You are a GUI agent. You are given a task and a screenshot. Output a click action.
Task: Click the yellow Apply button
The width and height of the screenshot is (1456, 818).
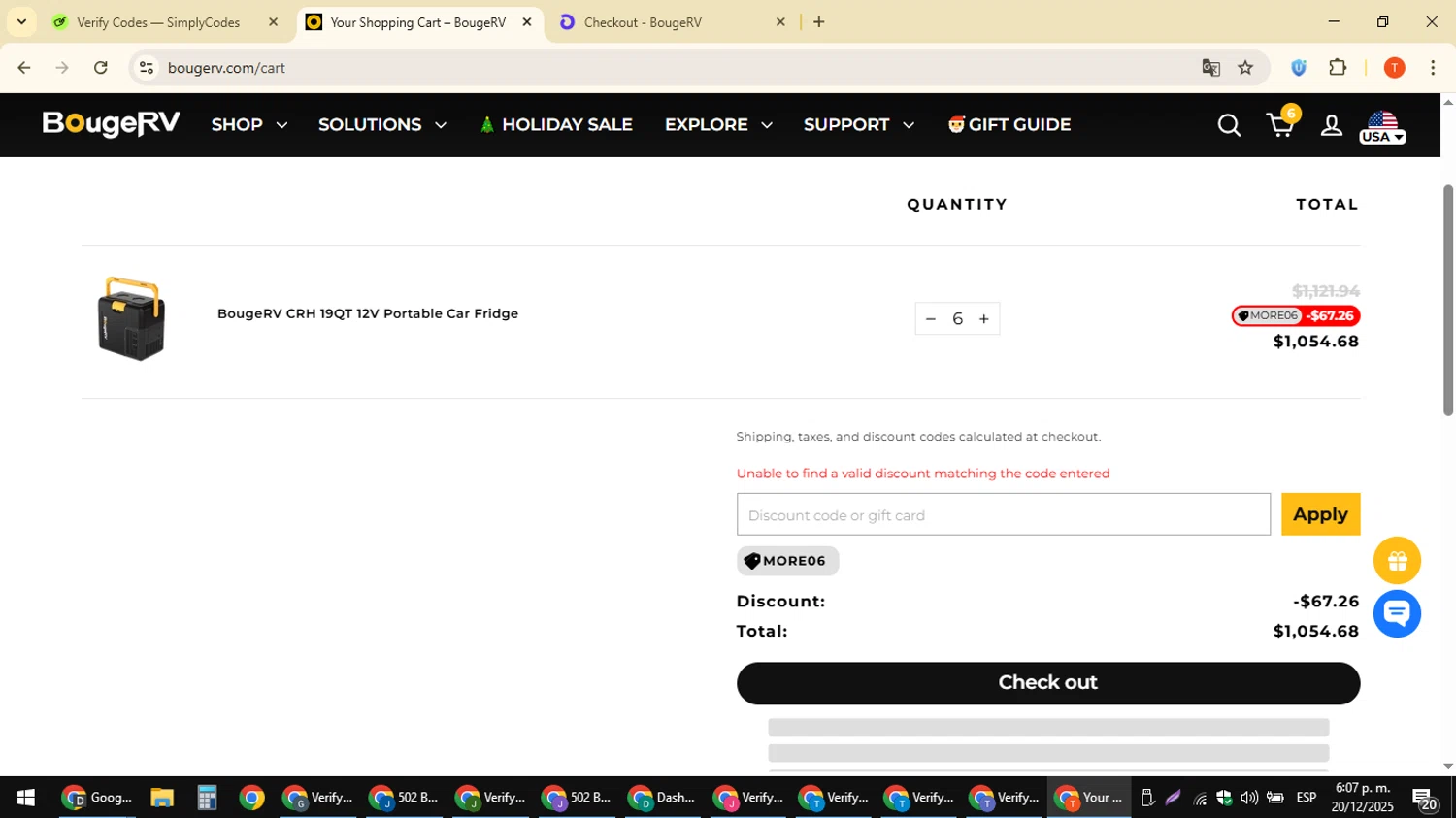1320,514
